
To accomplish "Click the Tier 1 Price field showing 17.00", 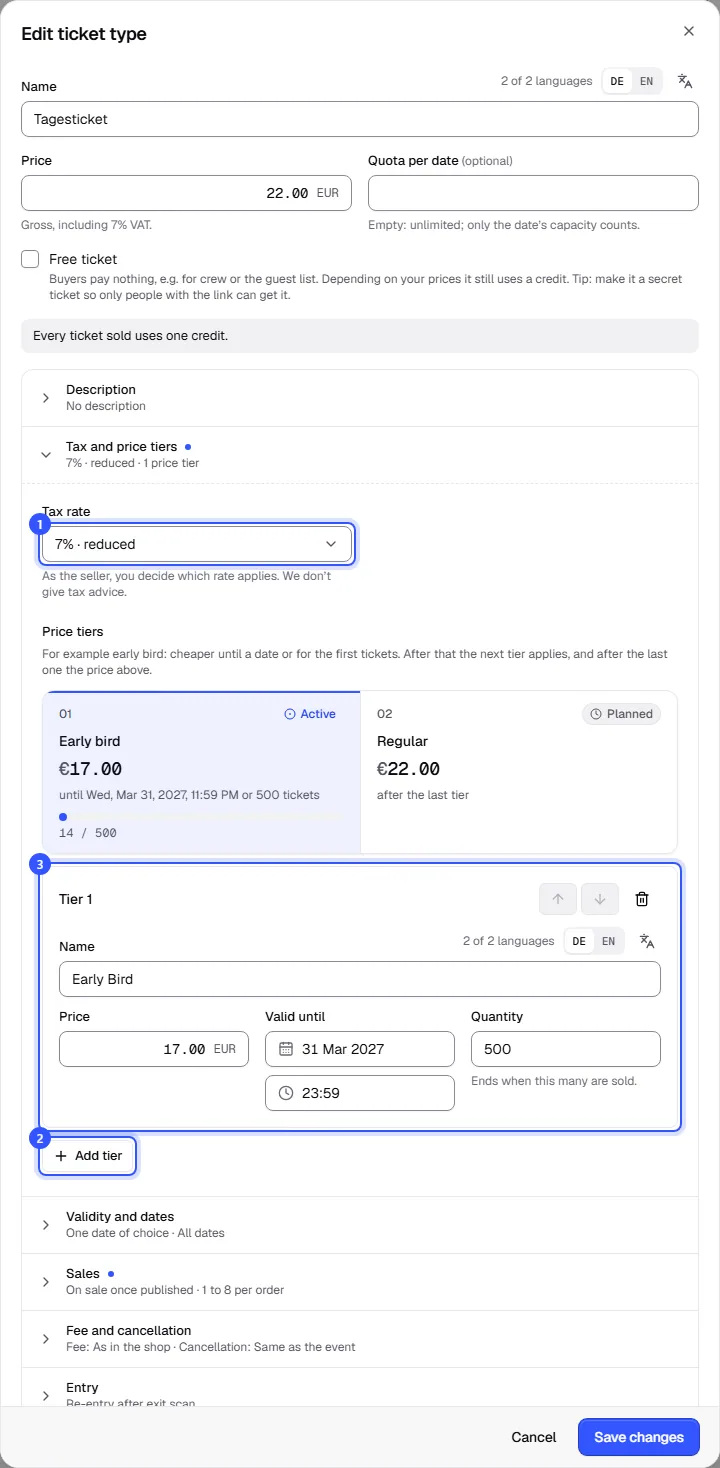I will [x=154, y=1049].
